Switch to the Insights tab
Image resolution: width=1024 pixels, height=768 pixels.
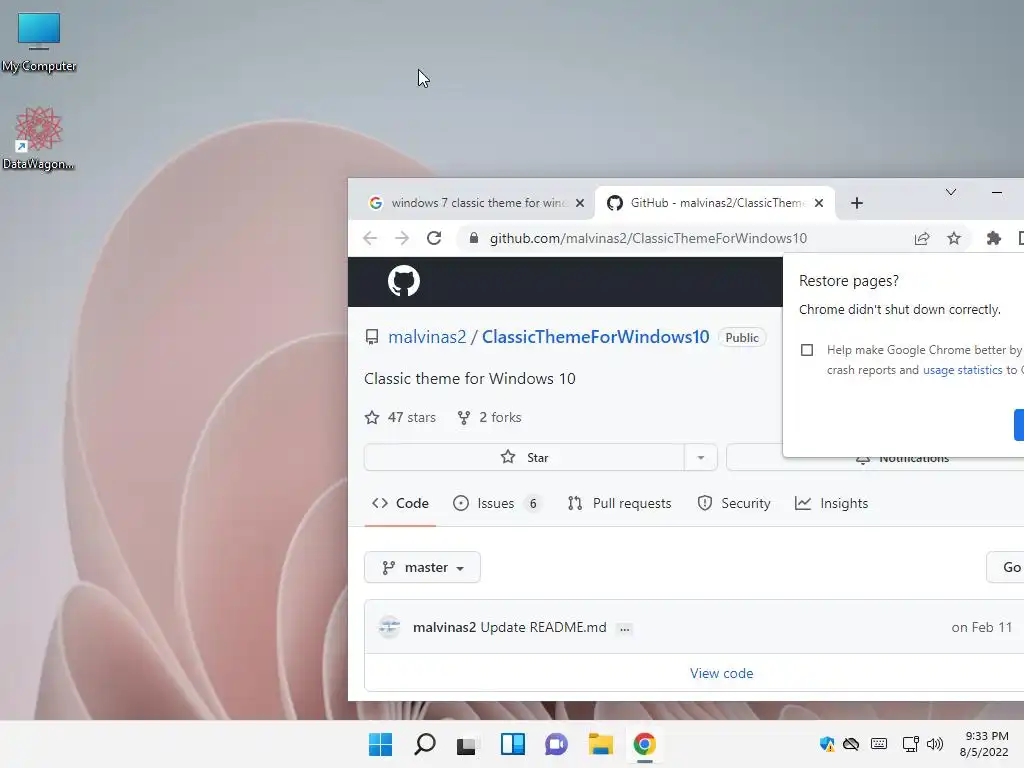[831, 504]
